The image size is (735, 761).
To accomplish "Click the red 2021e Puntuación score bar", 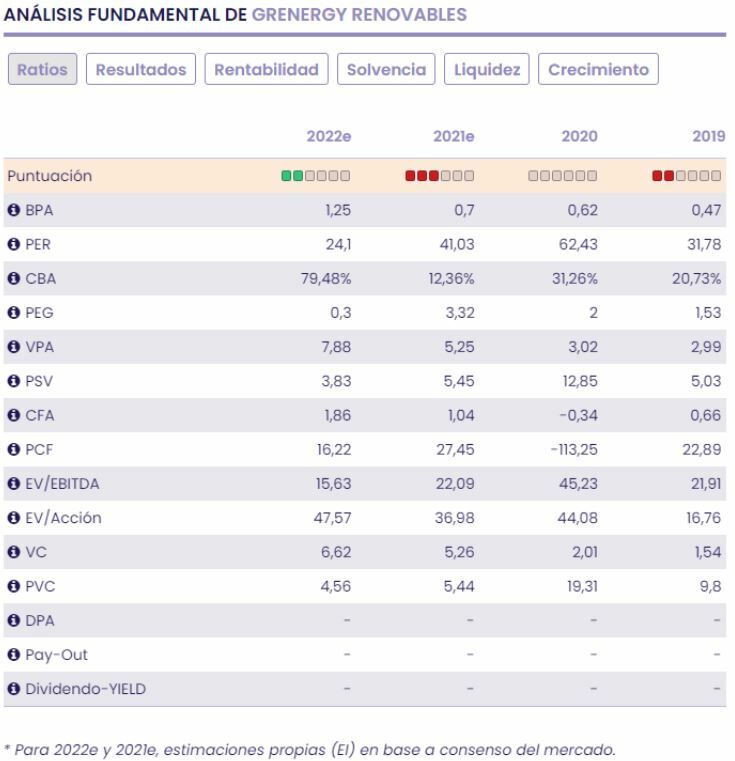I will pyautogui.click(x=439, y=177).
